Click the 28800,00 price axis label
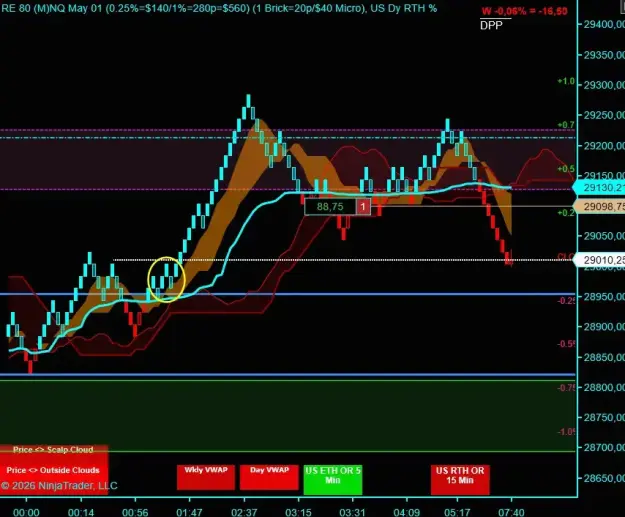The height and width of the screenshot is (517, 625). [x=604, y=387]
